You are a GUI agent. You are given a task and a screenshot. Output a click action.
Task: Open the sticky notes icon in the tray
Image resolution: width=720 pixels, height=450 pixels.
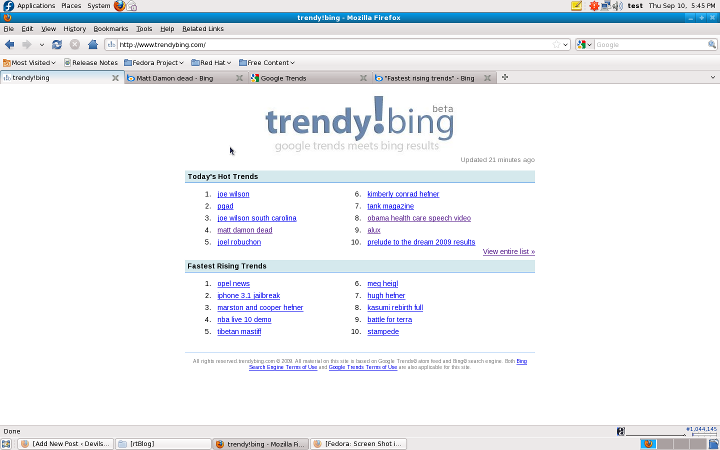coord(576,6)
